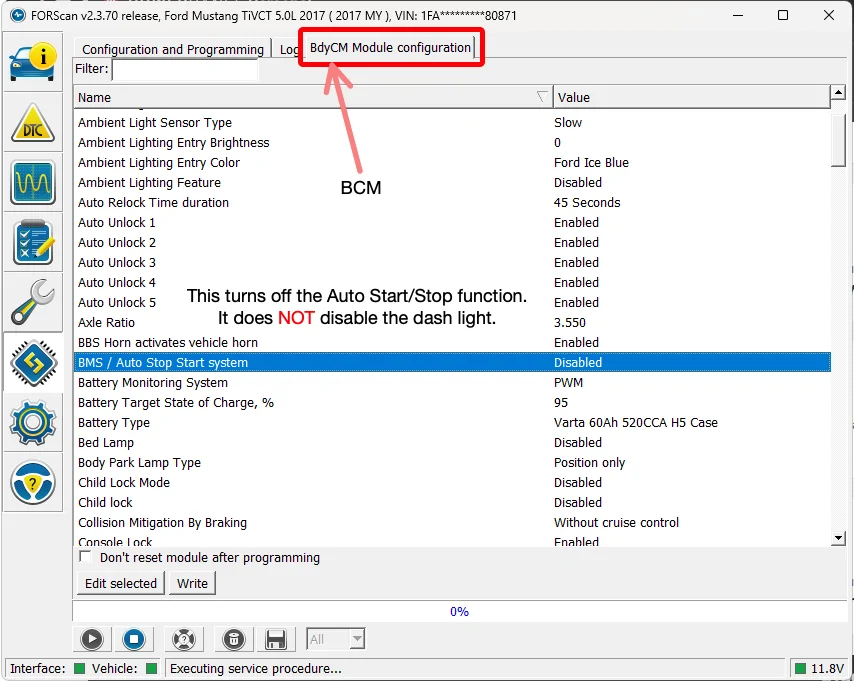Screen dimensions: 854x681
Task: Click the Edit selected button
Action: click(120, 583)
